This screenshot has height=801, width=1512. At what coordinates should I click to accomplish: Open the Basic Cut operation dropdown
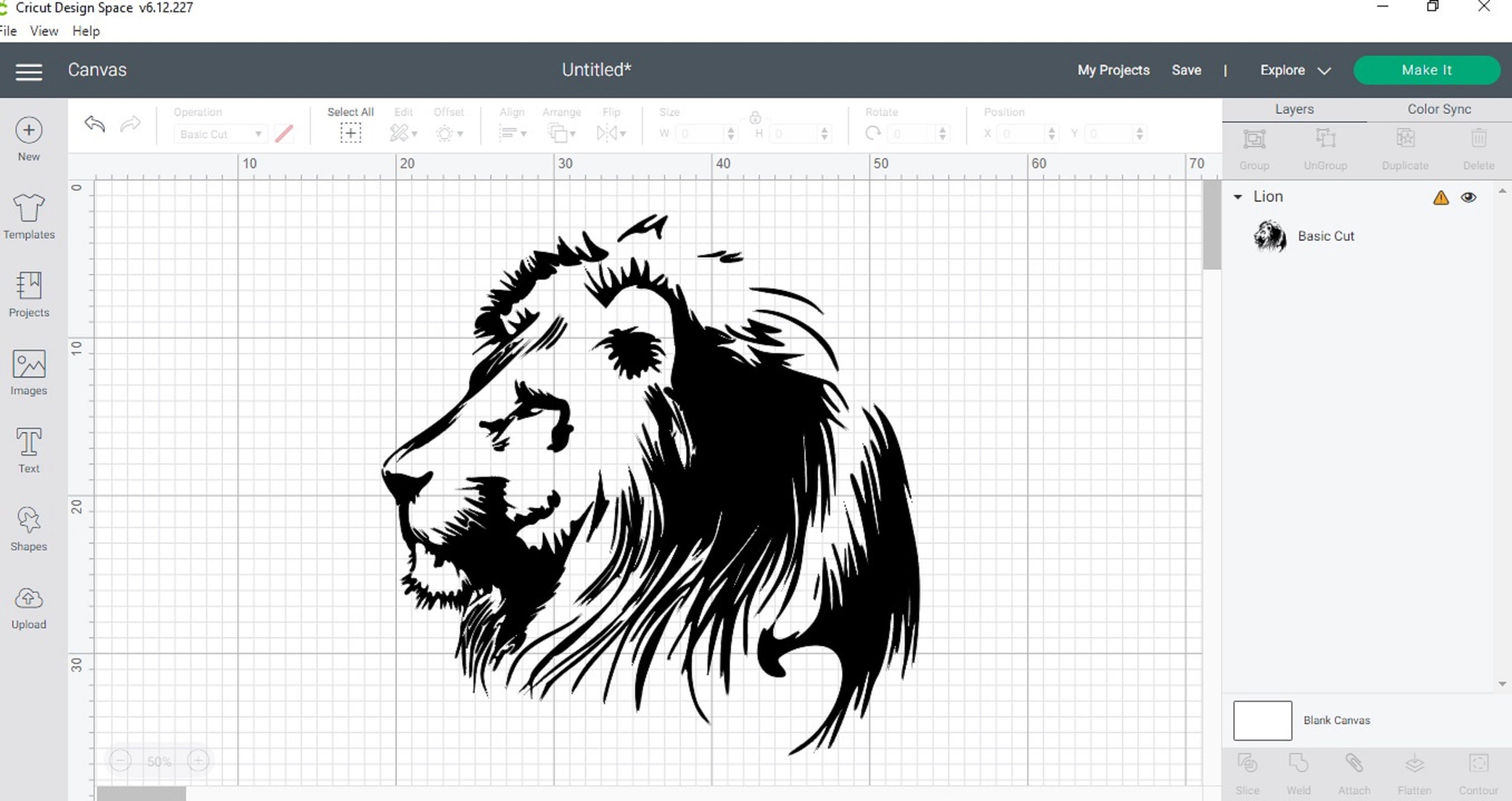220,134
